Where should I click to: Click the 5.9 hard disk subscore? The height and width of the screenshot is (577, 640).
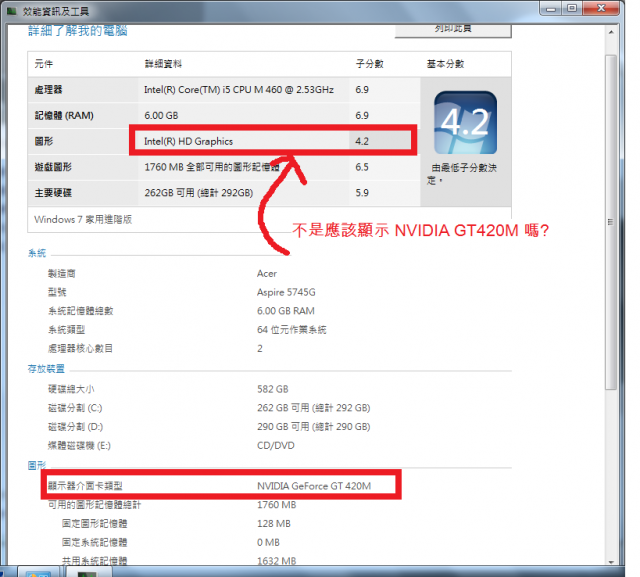pos(362,193)
